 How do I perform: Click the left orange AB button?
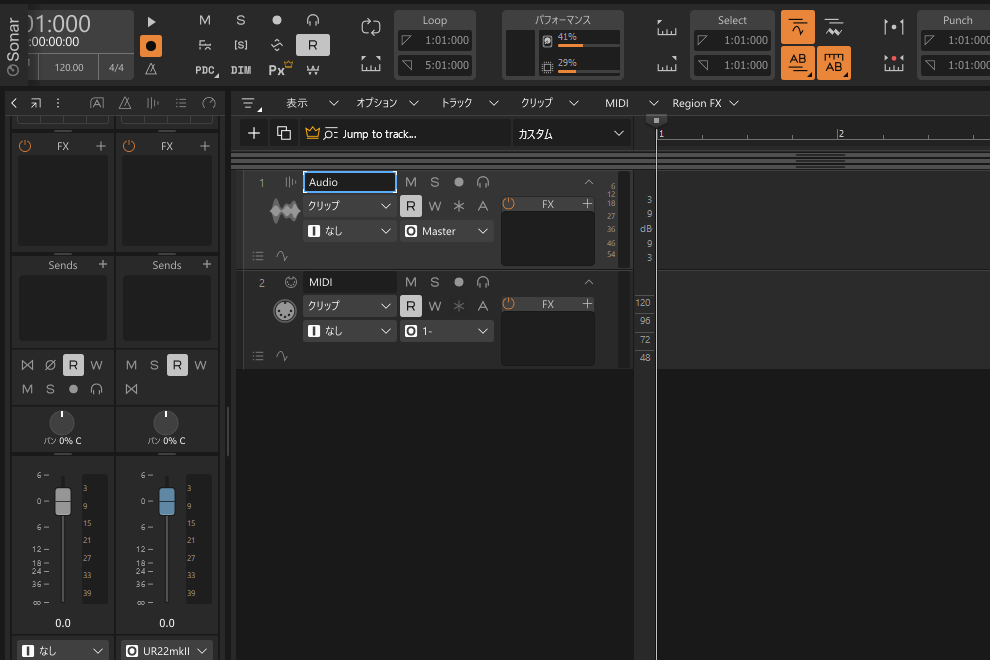(x=797, y=63)
